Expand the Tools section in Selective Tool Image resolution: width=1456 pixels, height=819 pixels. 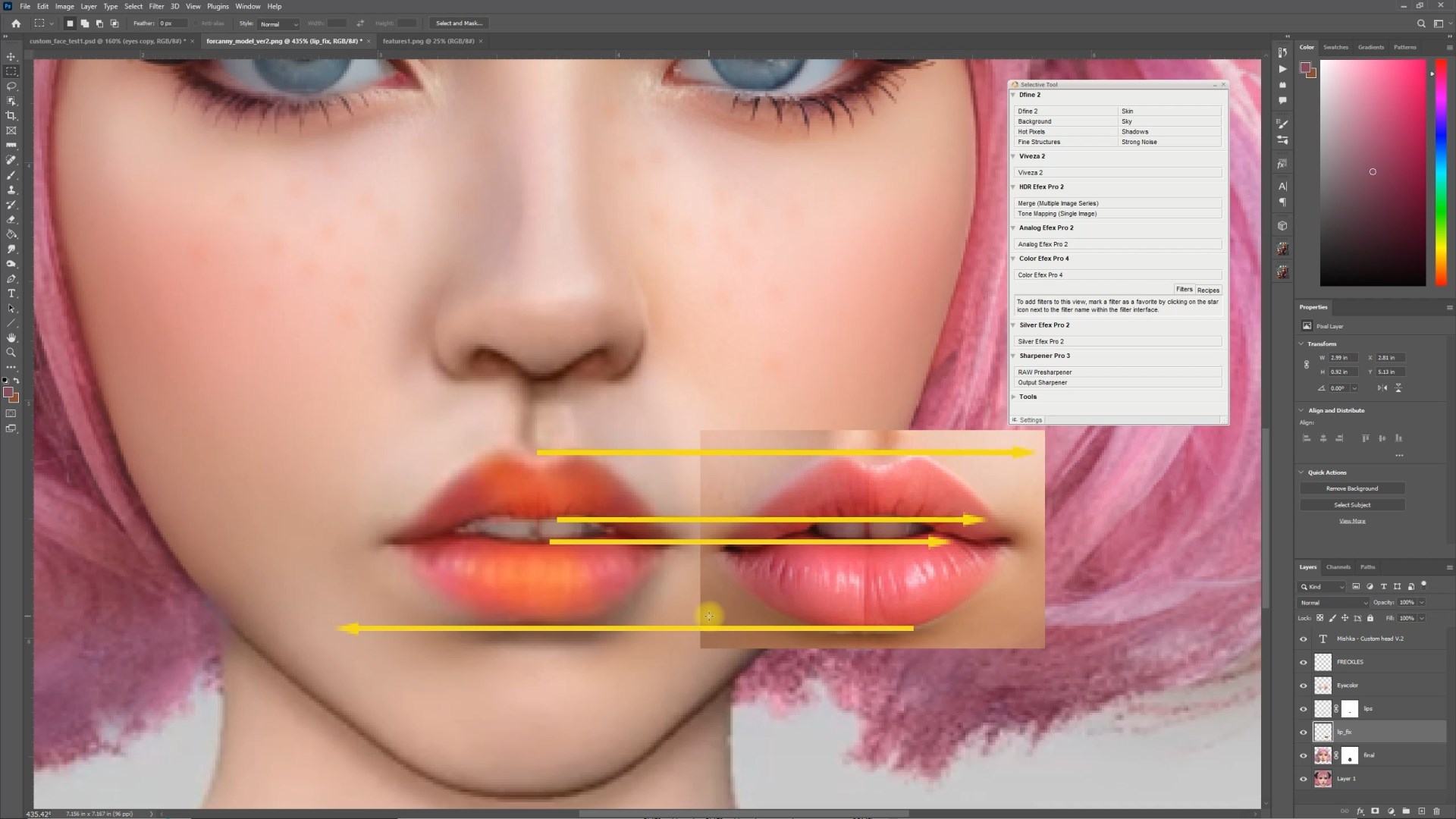tap(1014, 397)
